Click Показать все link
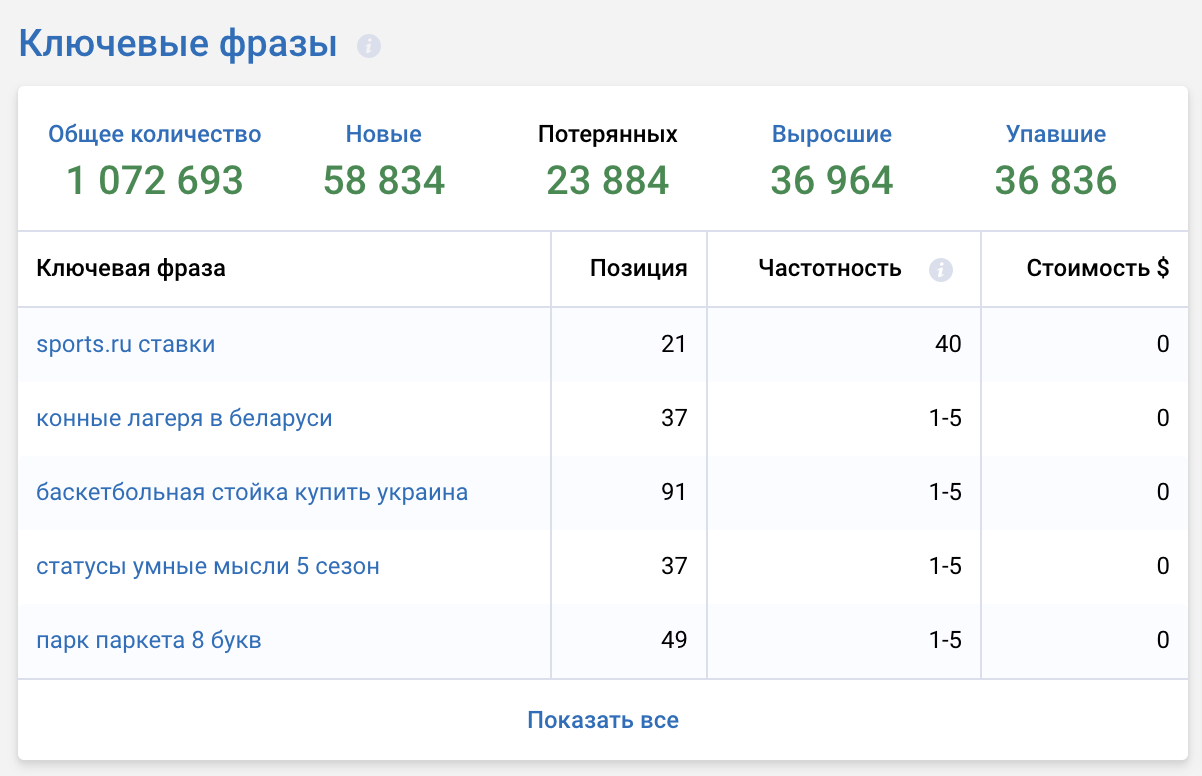Viewport: 1202px width, 776px height. click(x=603, y=720)
